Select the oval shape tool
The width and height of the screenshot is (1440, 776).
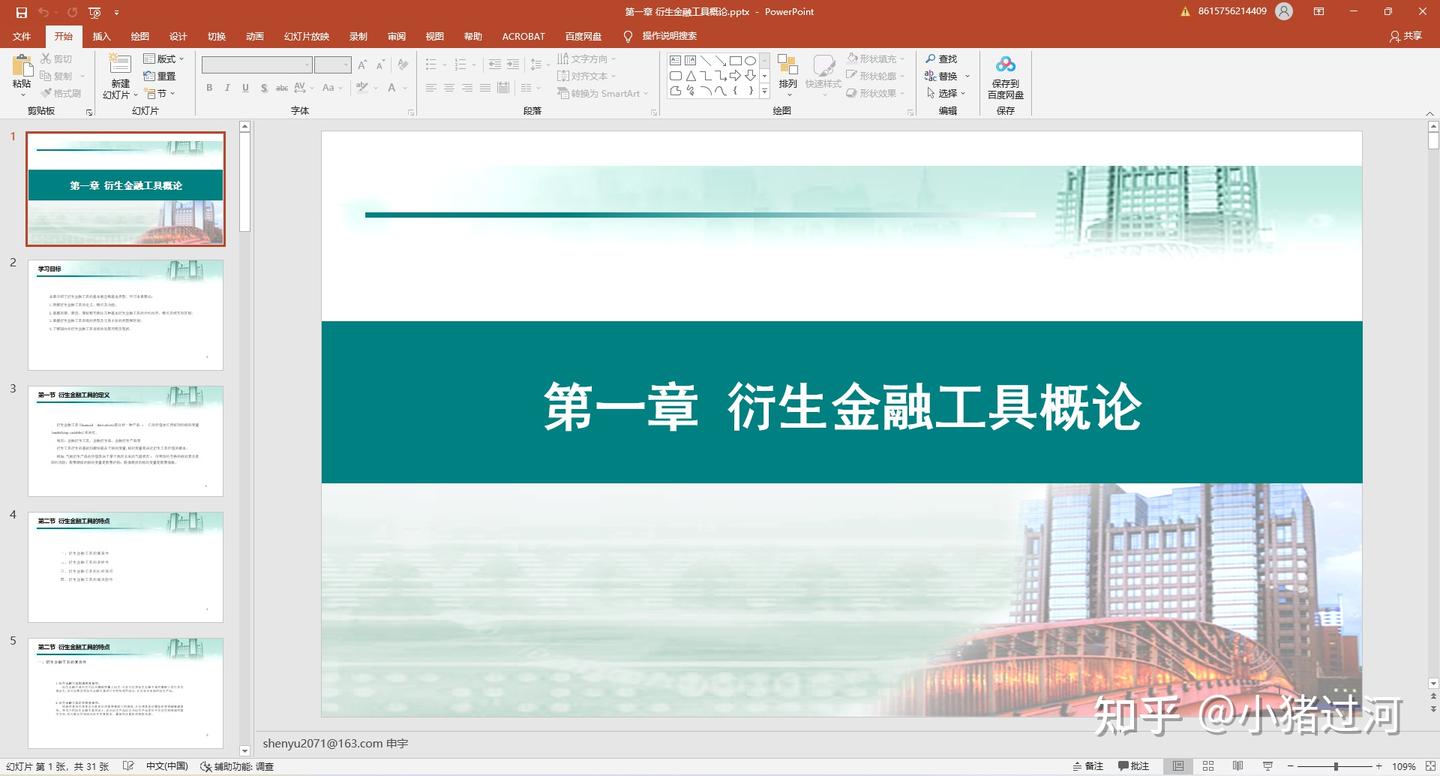pos(752,61)
